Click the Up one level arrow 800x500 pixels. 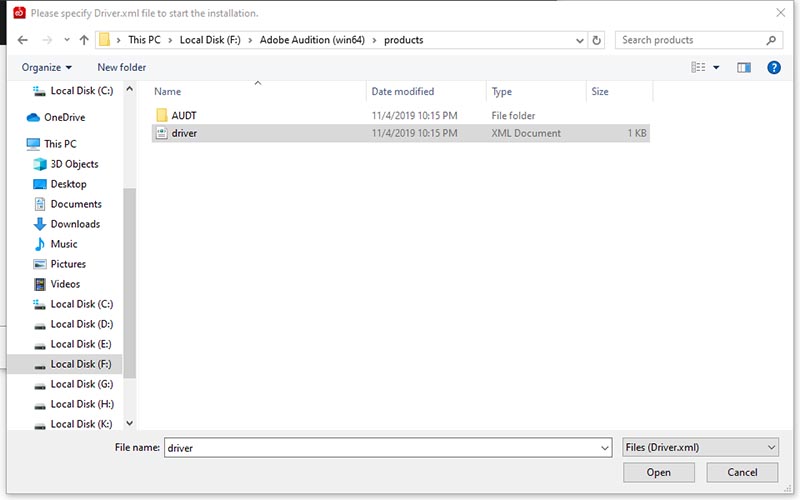(83, 40)
